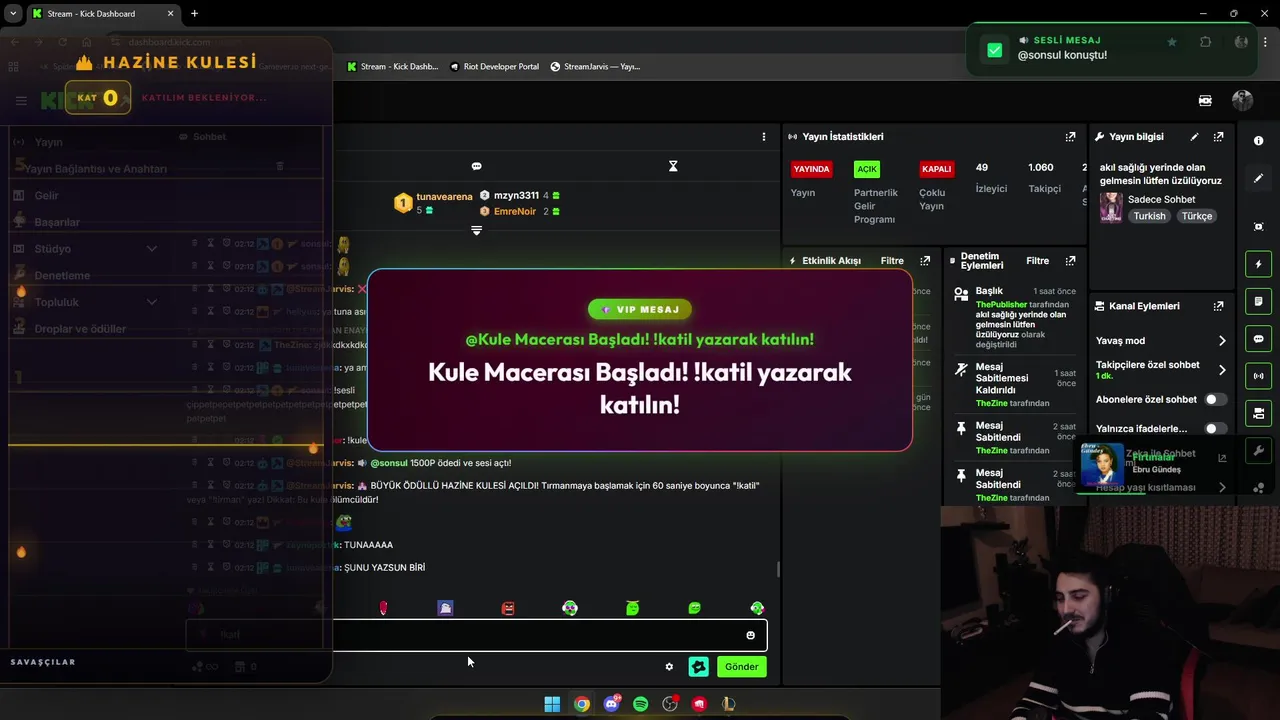Select the Stream - Kick Dashboard browser tab
The width and height of the screenshot is (1280, 720).
(102, 14)
